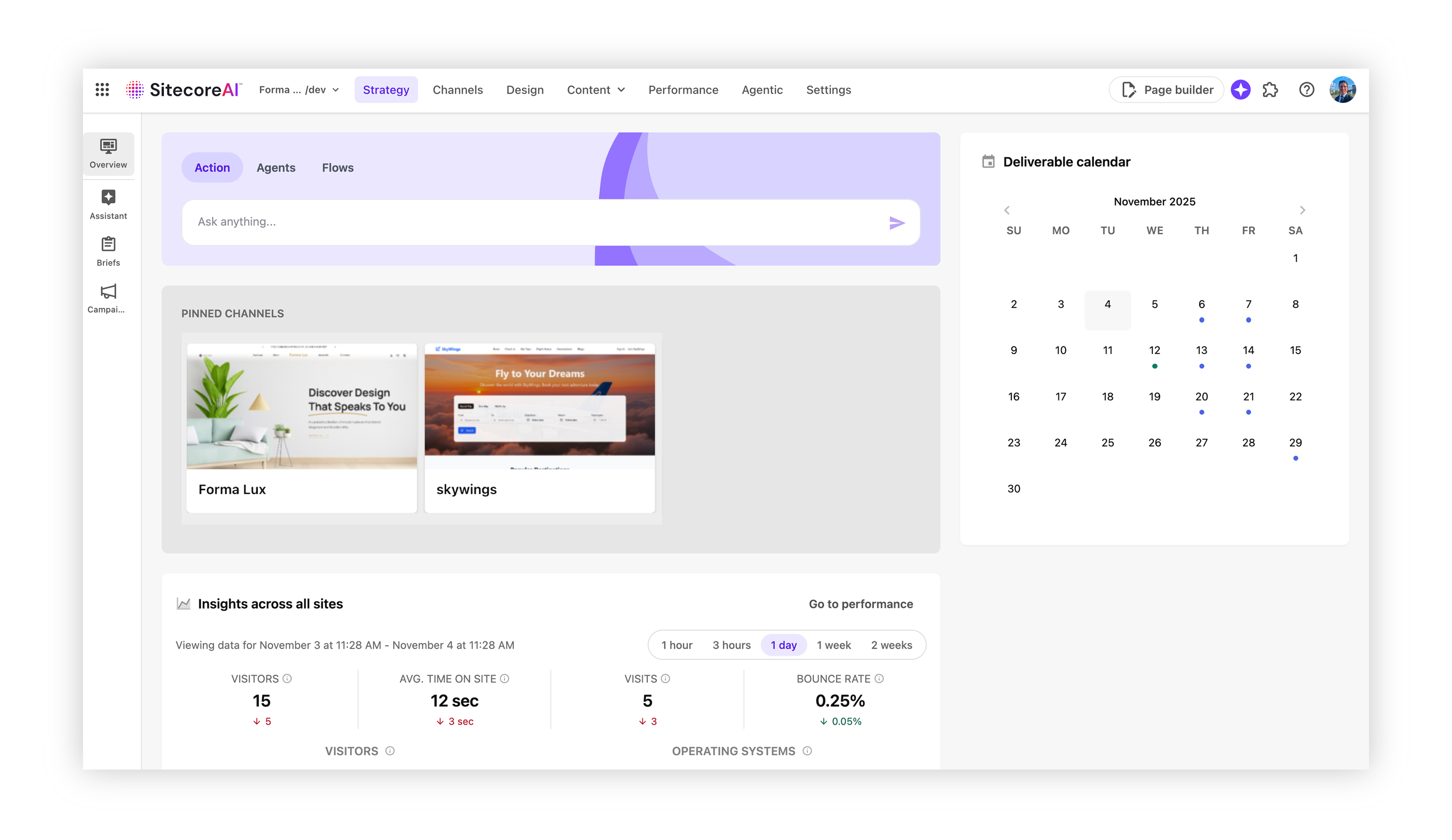Go to next month in calendar
The height and width of the screenshot is (840, 1452).
(1302, 210)
